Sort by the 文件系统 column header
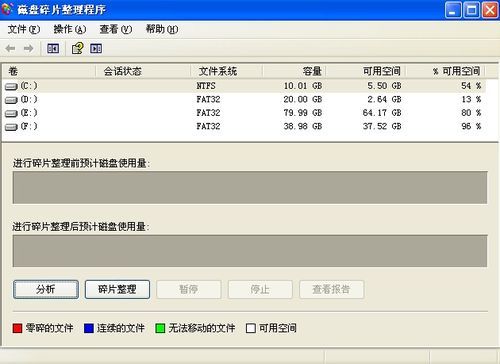The image size is (500, 364). [x=226, y=71]
